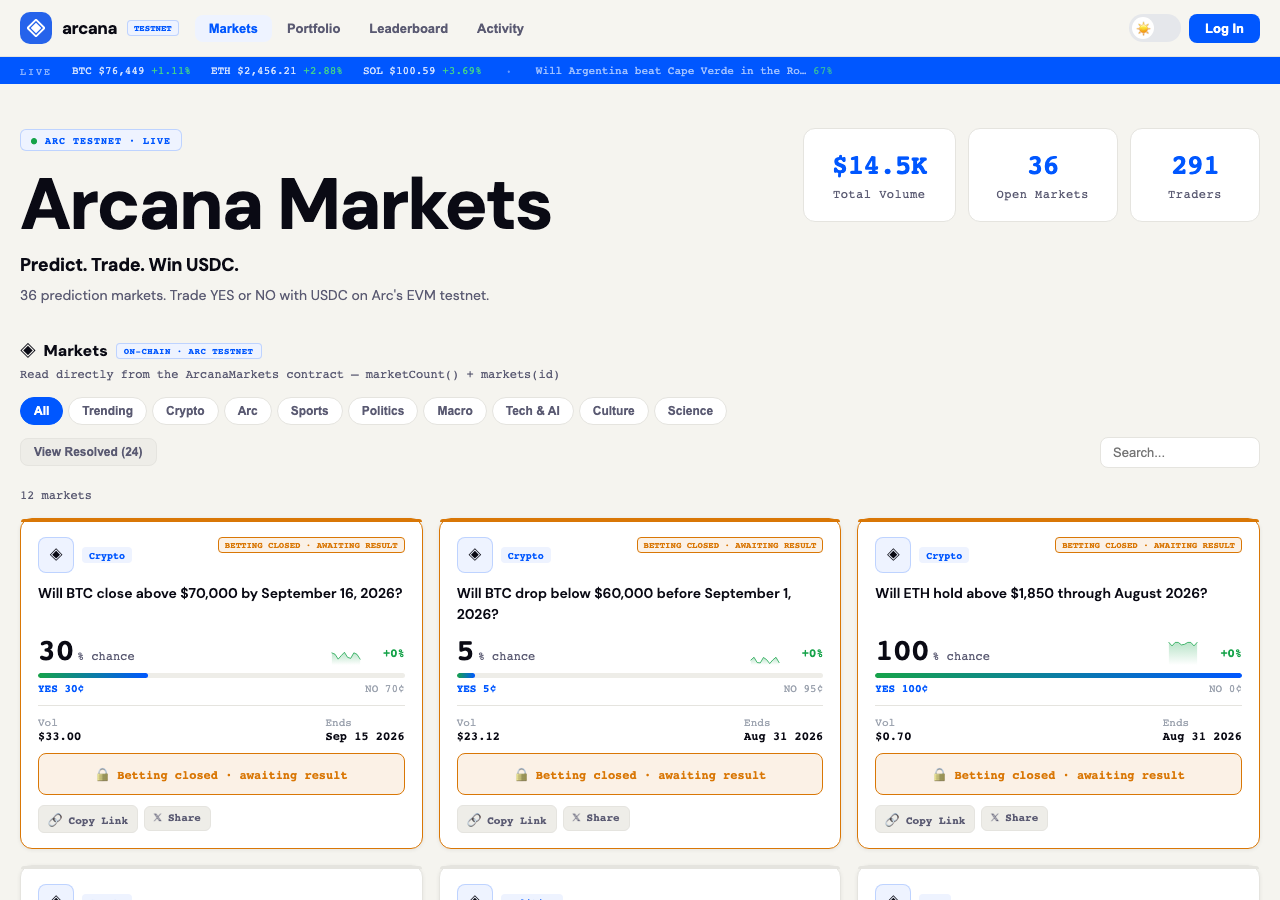Click the diamond icon beside Markets heading

pyautogui.click(x=28, y=350)
